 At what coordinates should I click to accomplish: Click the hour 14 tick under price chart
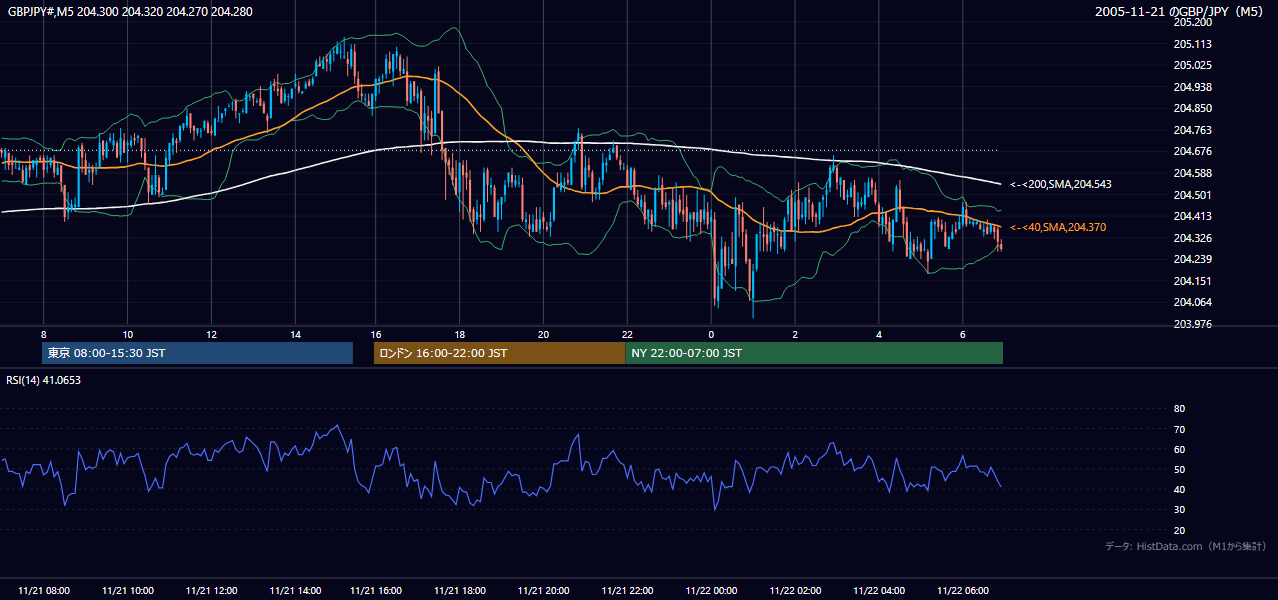click(296, 334)
